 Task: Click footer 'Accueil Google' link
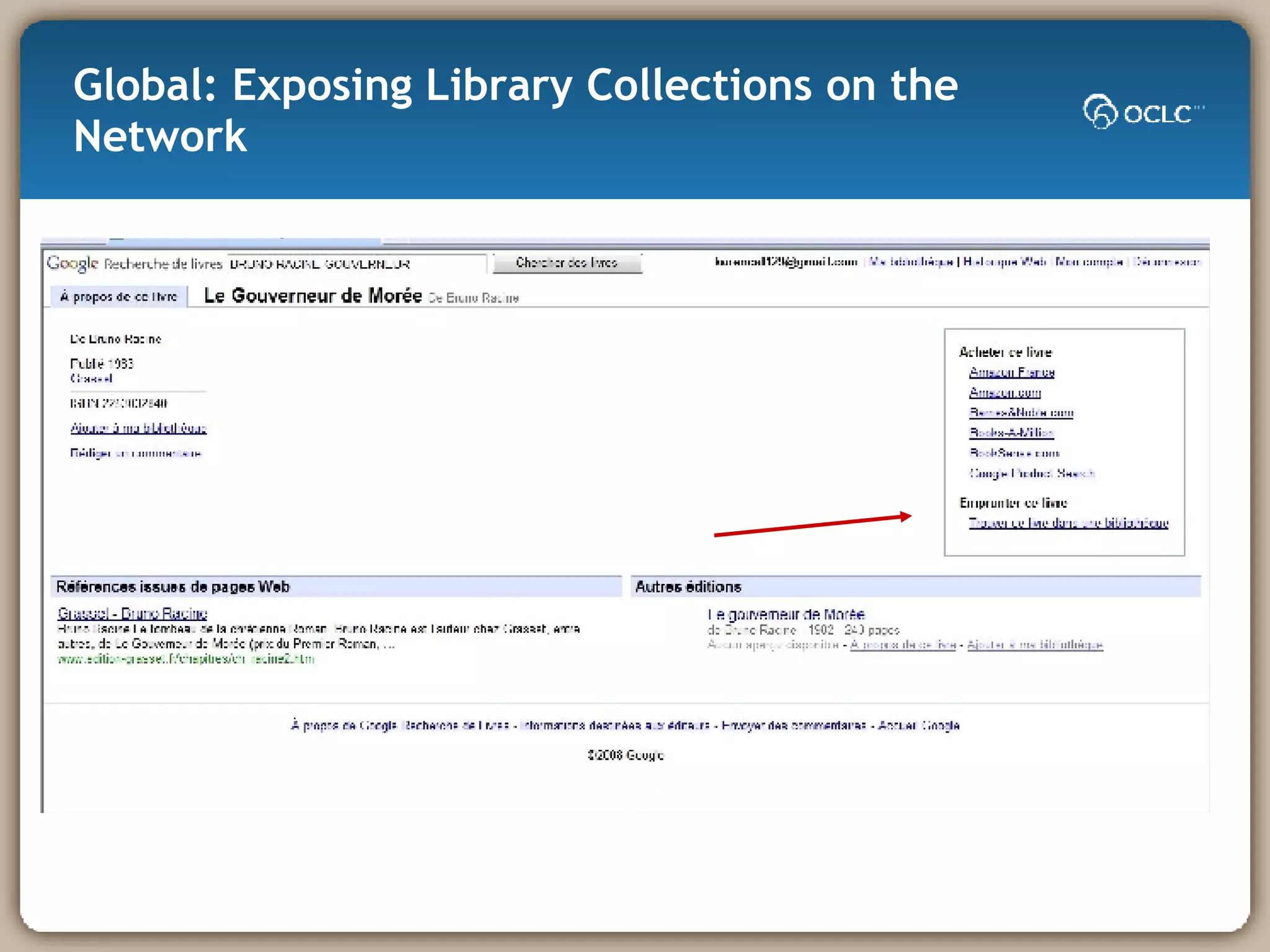918,725
